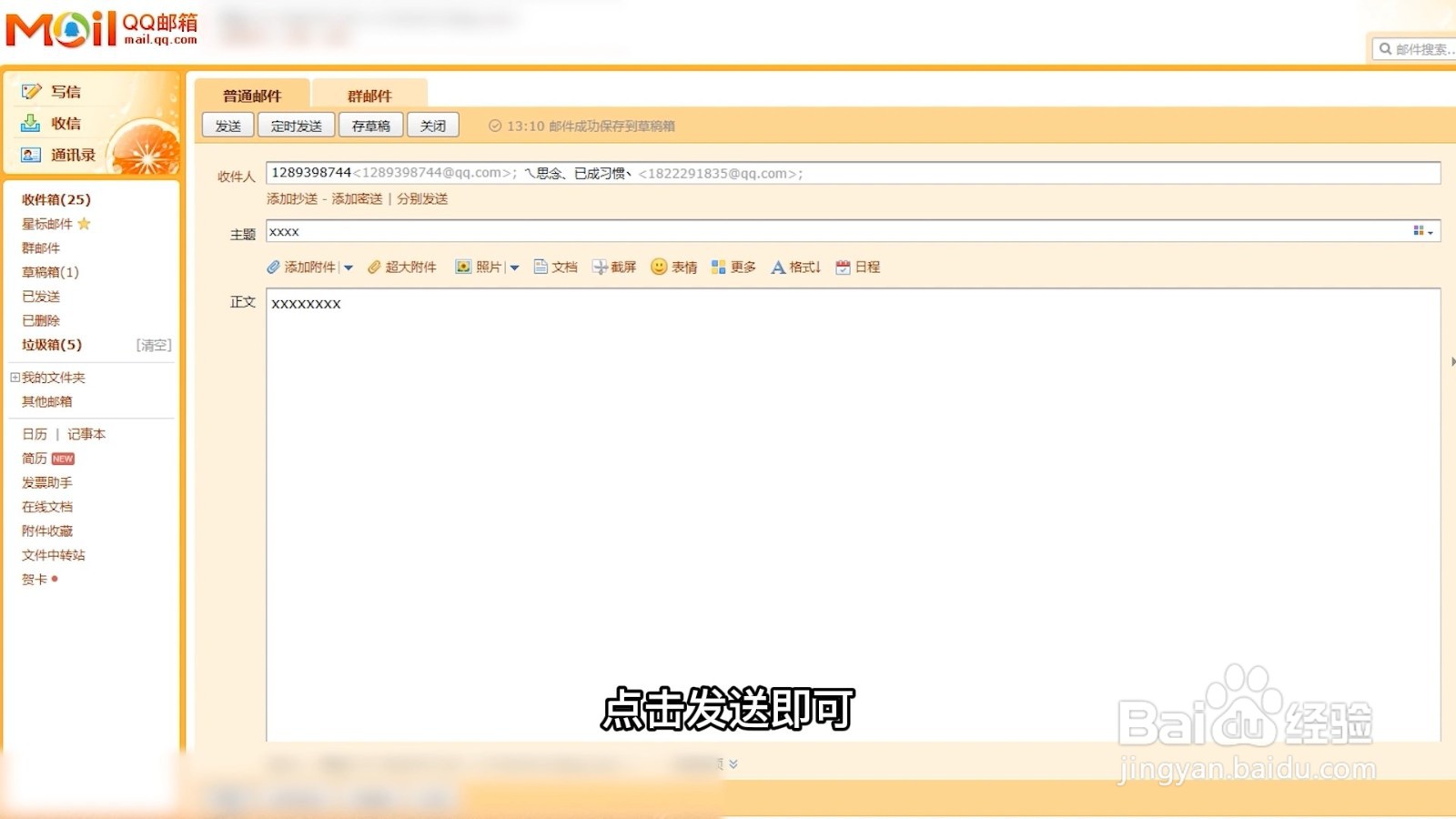Click the 超大附件 large attachment icon
The width and height of the screenshot is (1456, 819).
coord(374,267)
